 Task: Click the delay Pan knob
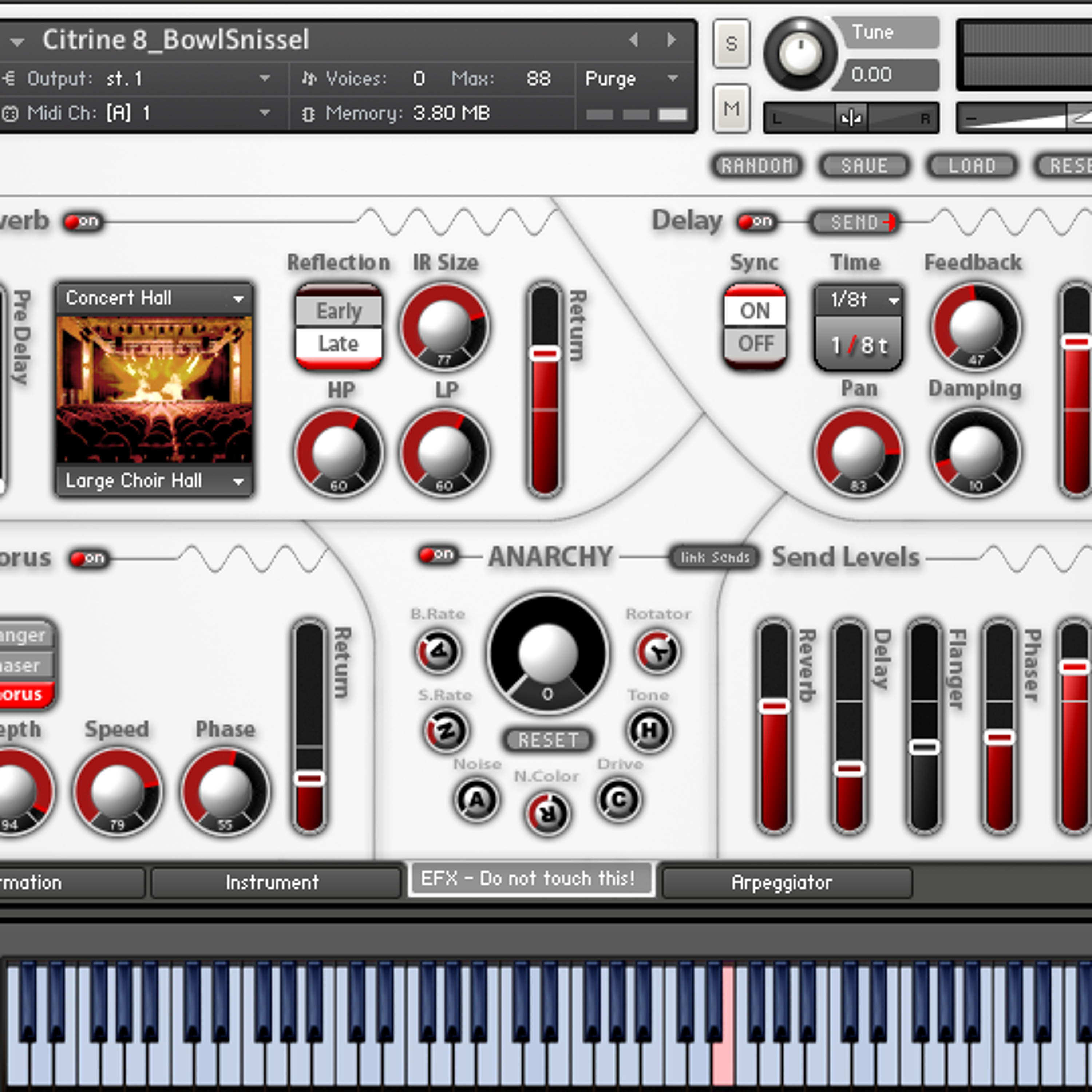pos(858,453)
